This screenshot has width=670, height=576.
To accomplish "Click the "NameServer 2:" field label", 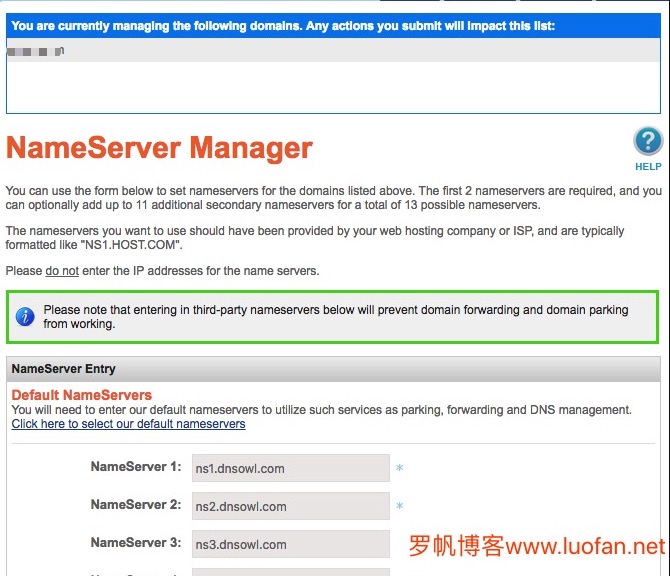I will (x=136, y=505).
